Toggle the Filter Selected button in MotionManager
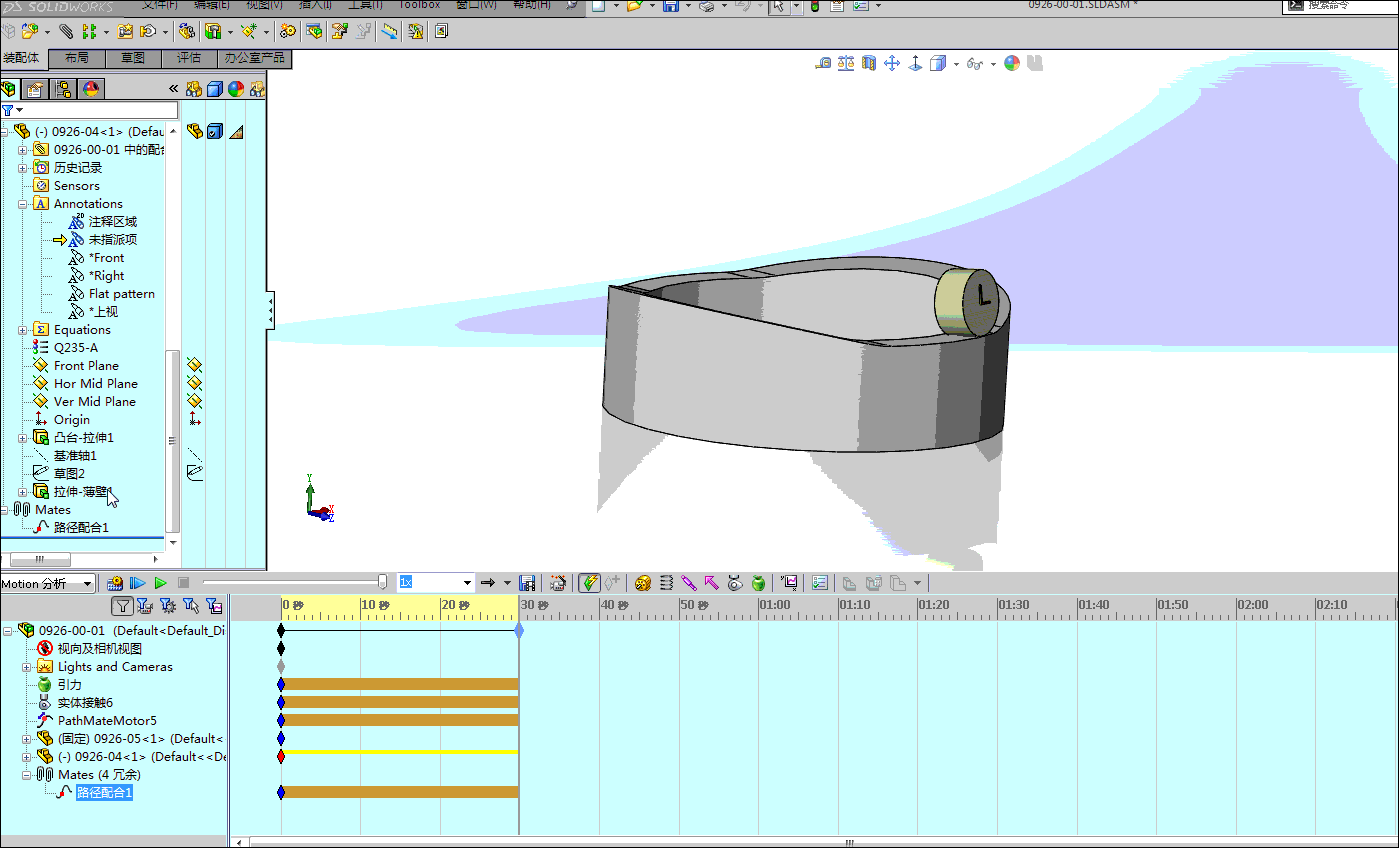 (x=190, y=605)
